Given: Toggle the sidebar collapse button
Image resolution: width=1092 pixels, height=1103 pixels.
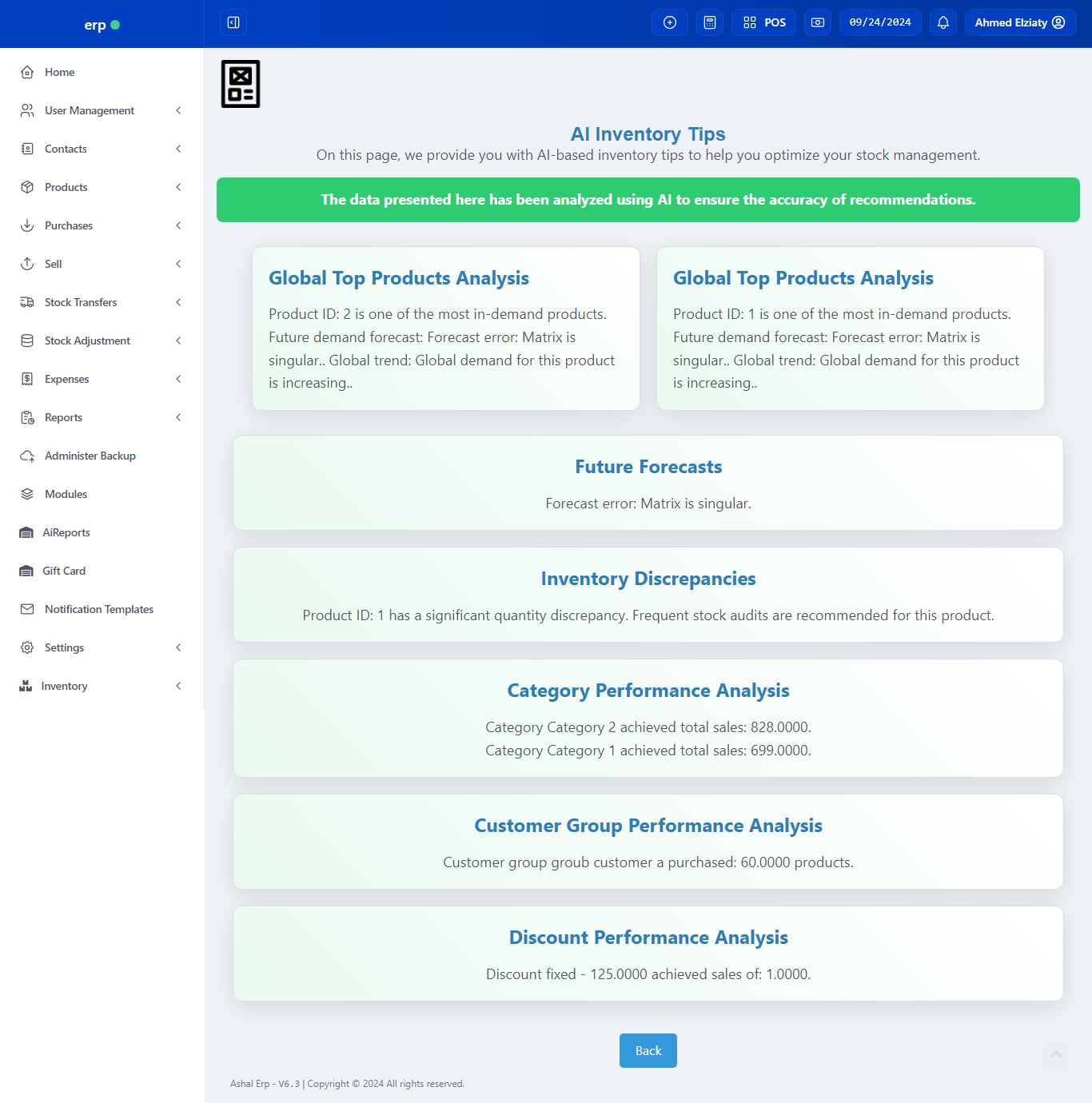Looking at the screenshot, I should tap(233, 22).
